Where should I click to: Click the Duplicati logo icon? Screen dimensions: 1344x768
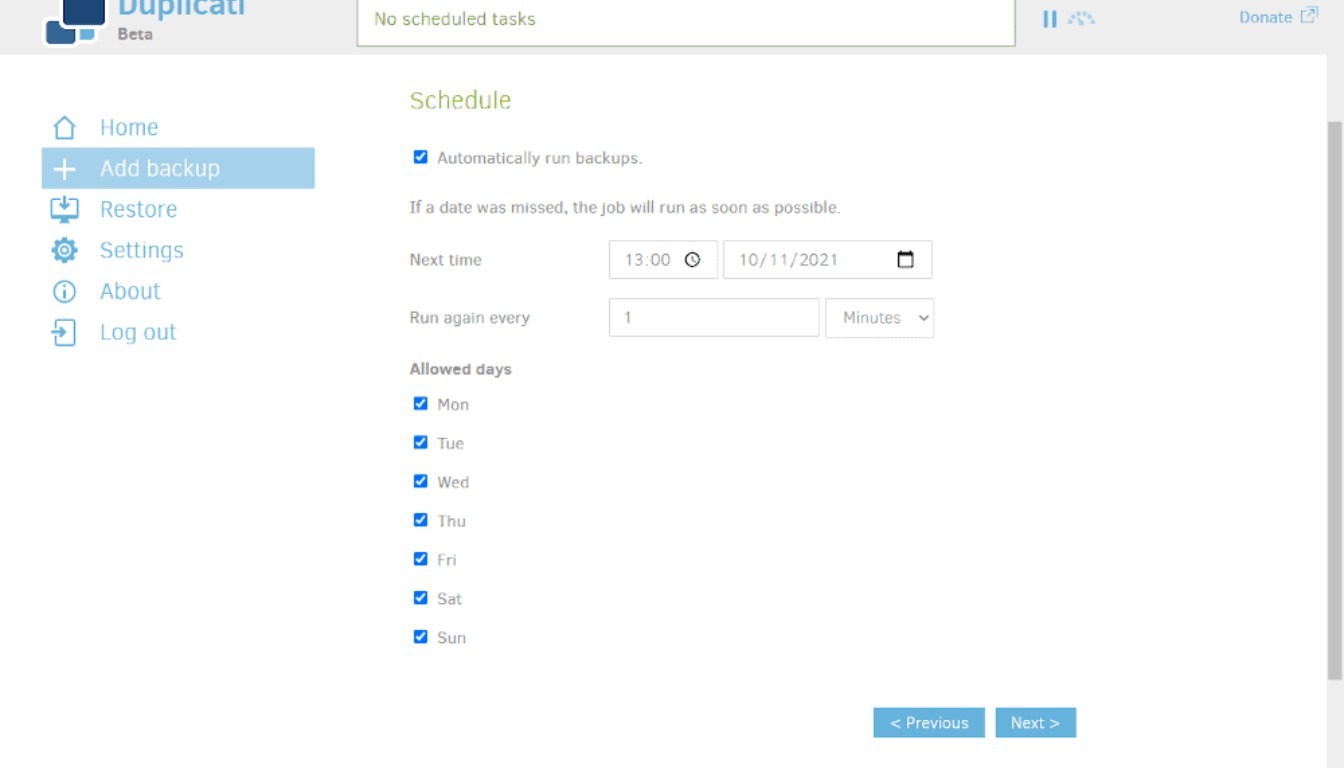point(75,21)
